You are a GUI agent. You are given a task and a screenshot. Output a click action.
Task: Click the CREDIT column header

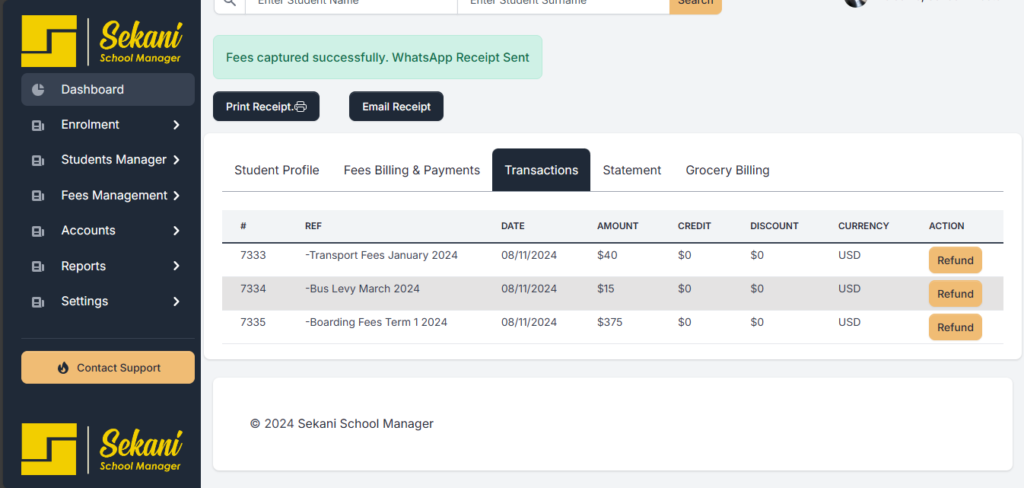click(694, 226)
